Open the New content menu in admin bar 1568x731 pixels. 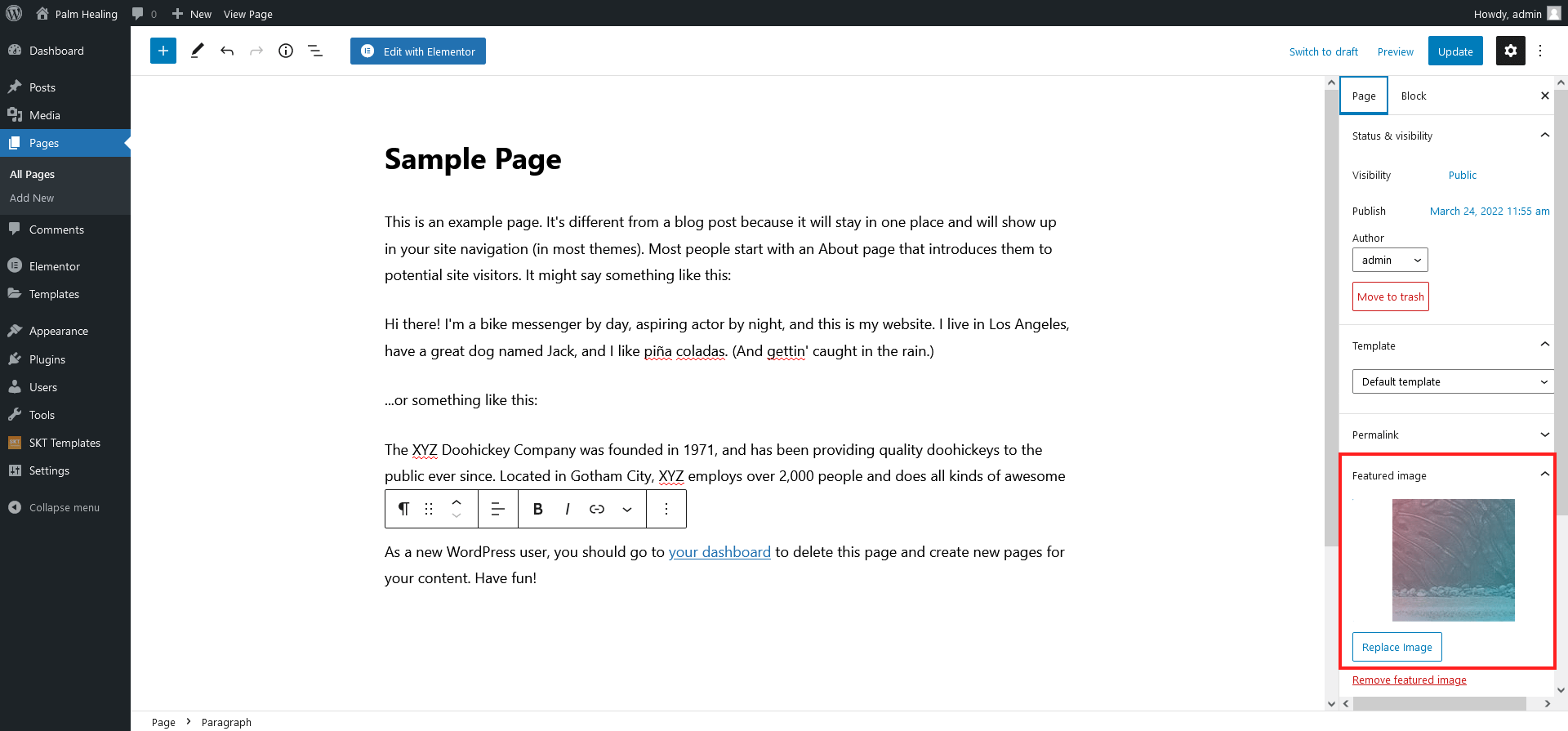(x=192, y=14)
